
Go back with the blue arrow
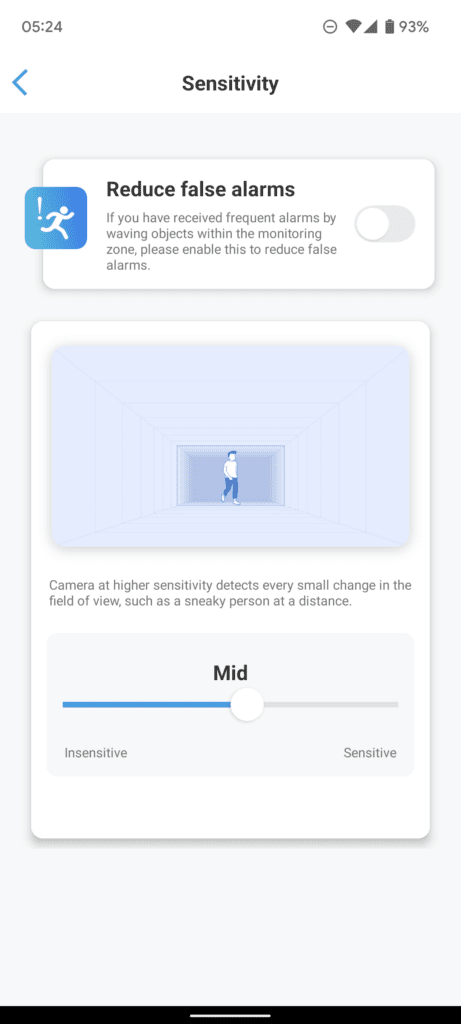point(20,83)
